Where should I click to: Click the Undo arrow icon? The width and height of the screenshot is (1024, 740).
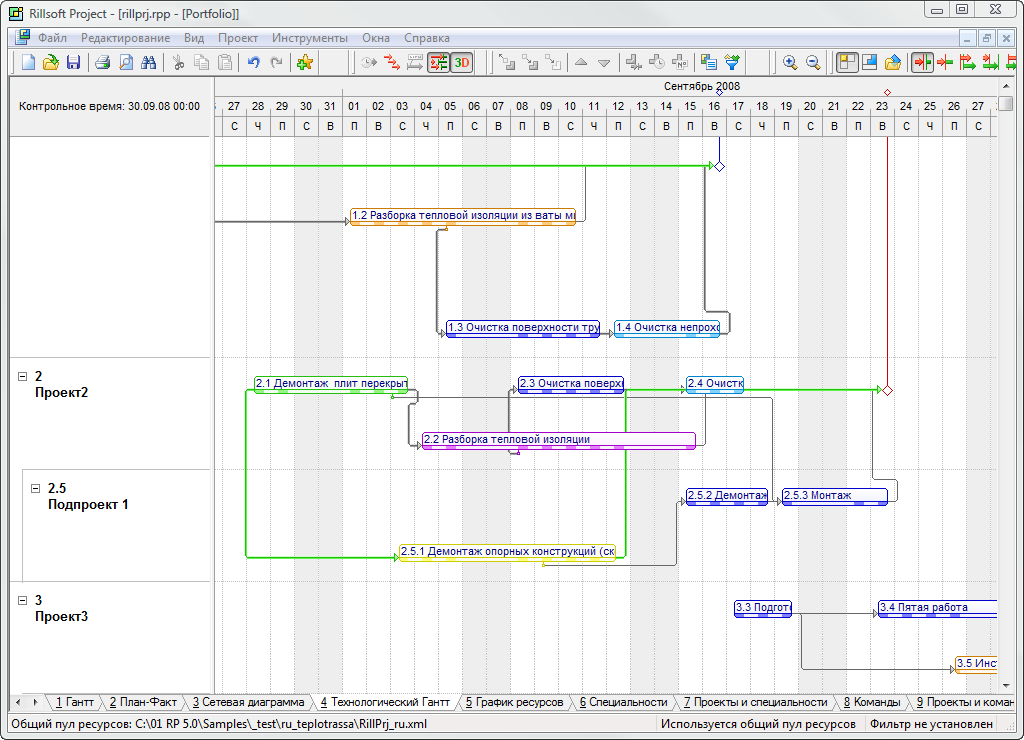click(253, 62)
